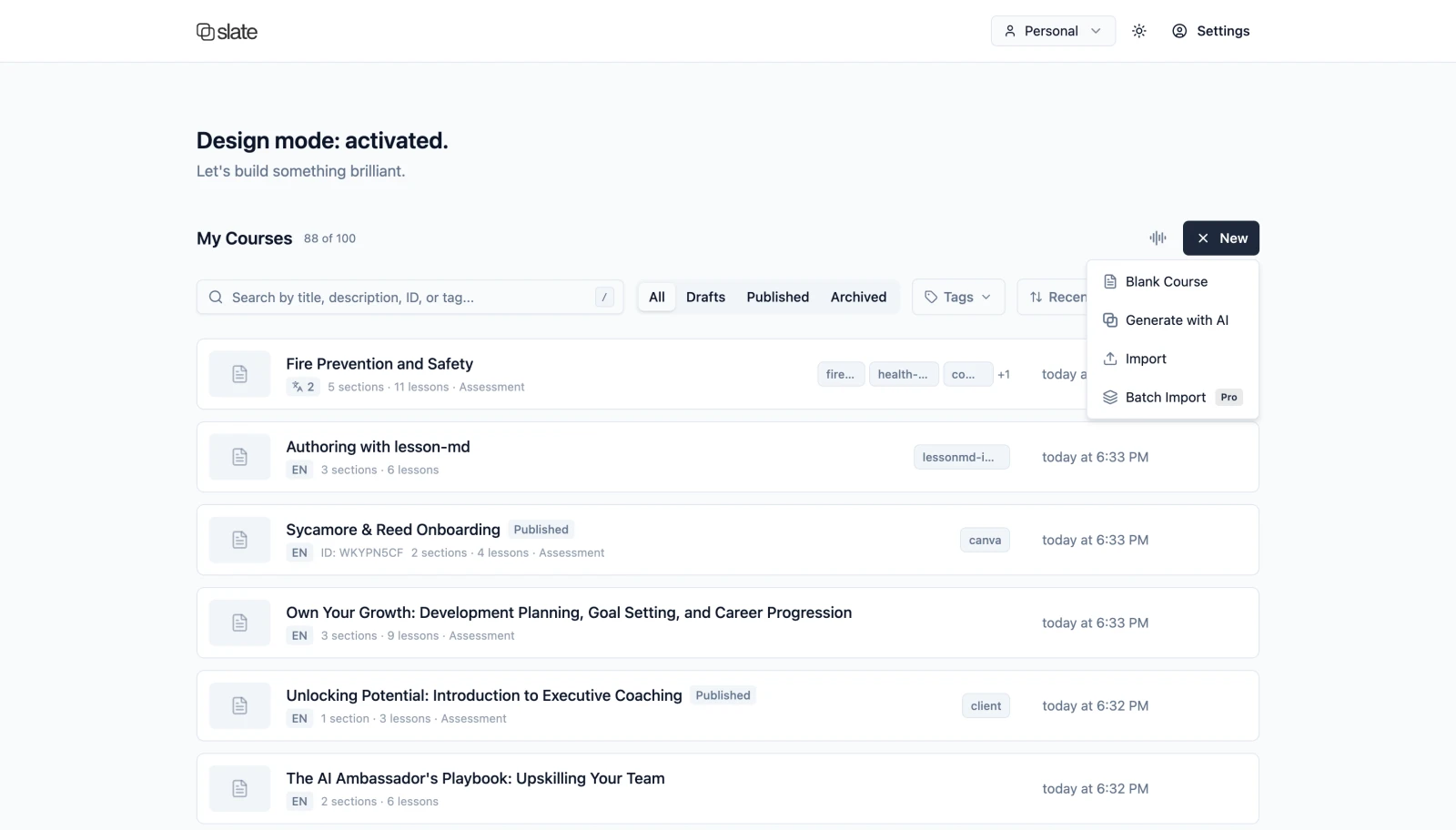Click the slash shortcut key hint
This screenshot has width=1456, height=830.
click(x=604, y=297)
